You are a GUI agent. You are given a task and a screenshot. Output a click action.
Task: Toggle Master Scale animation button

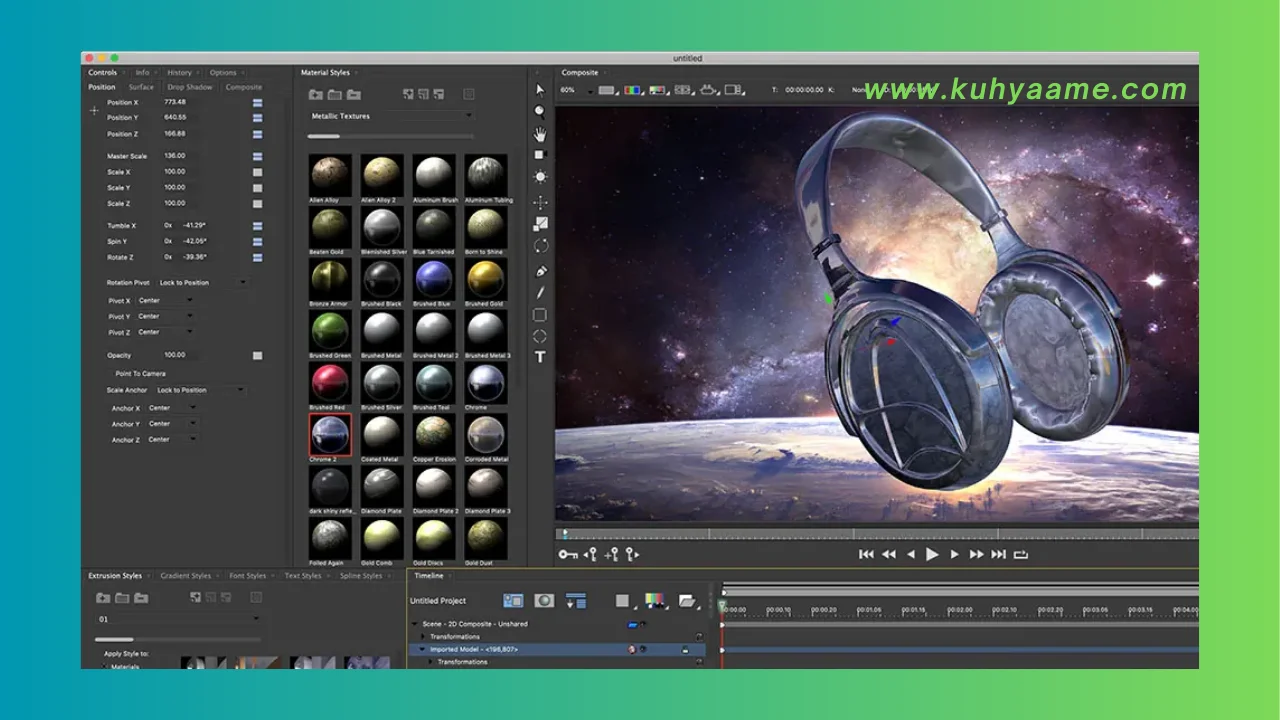257,156
